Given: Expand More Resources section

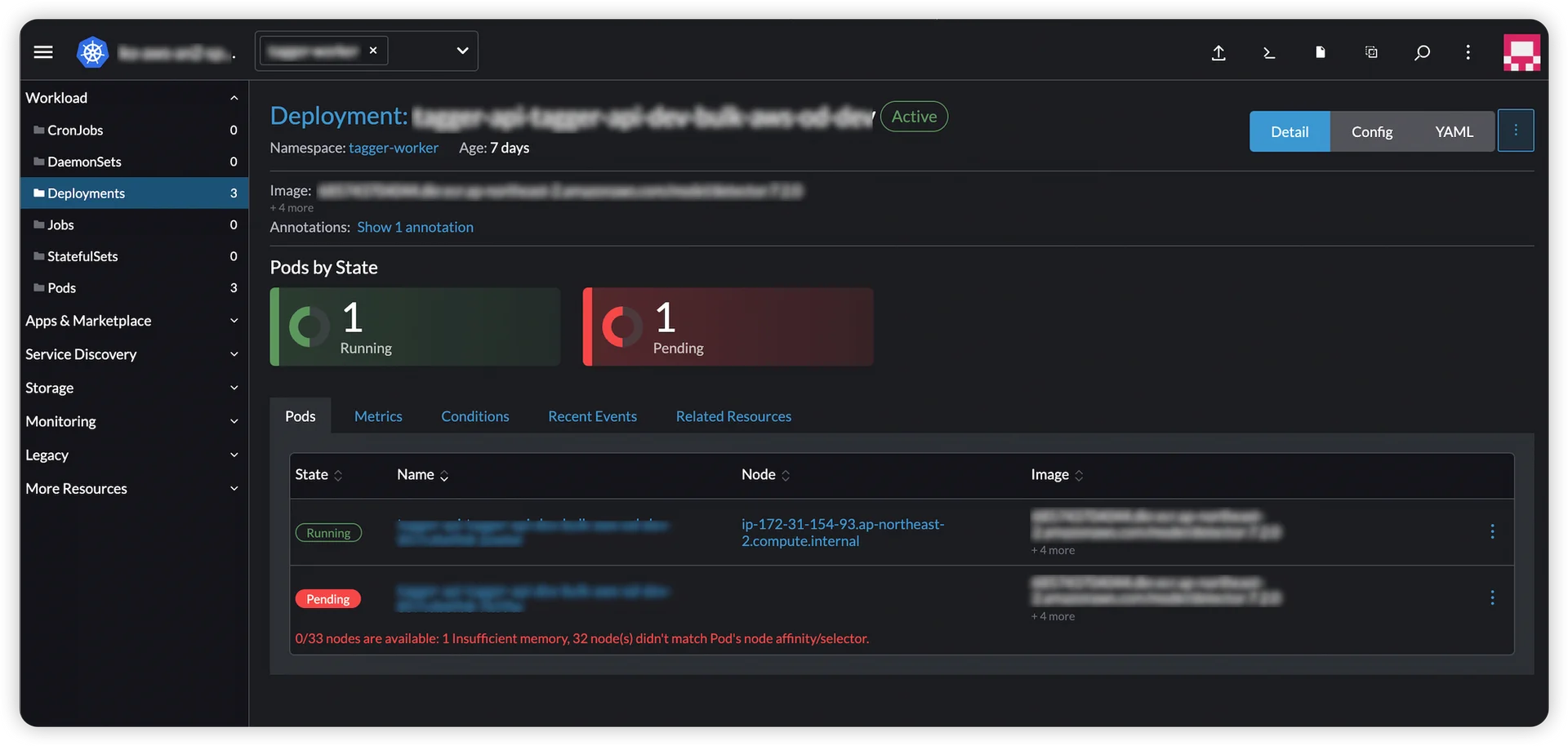Looking at the screenshot, I should 134,488.
